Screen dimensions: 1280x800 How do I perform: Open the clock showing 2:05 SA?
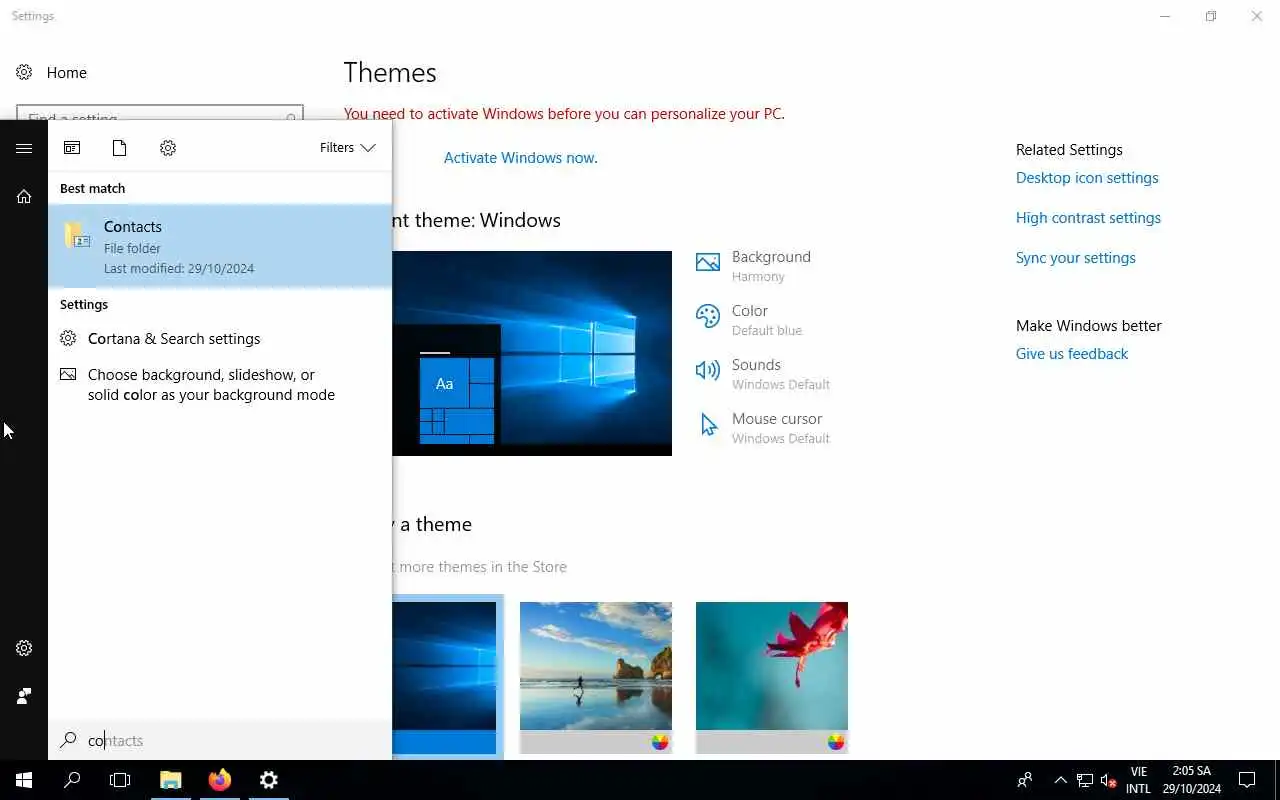click(x=1191, y=780)
